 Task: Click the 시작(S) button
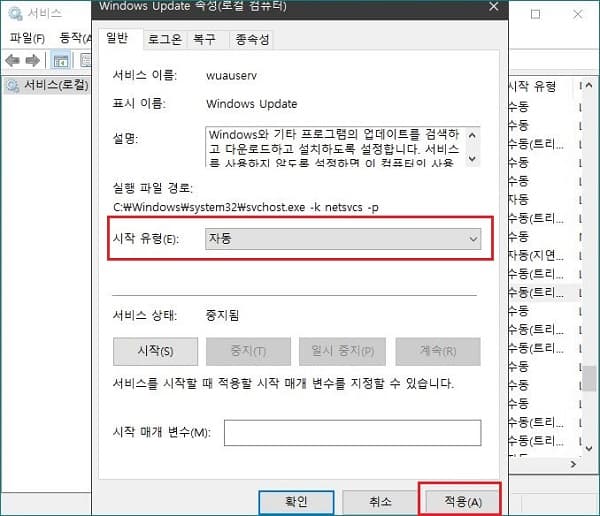point(155,351)
